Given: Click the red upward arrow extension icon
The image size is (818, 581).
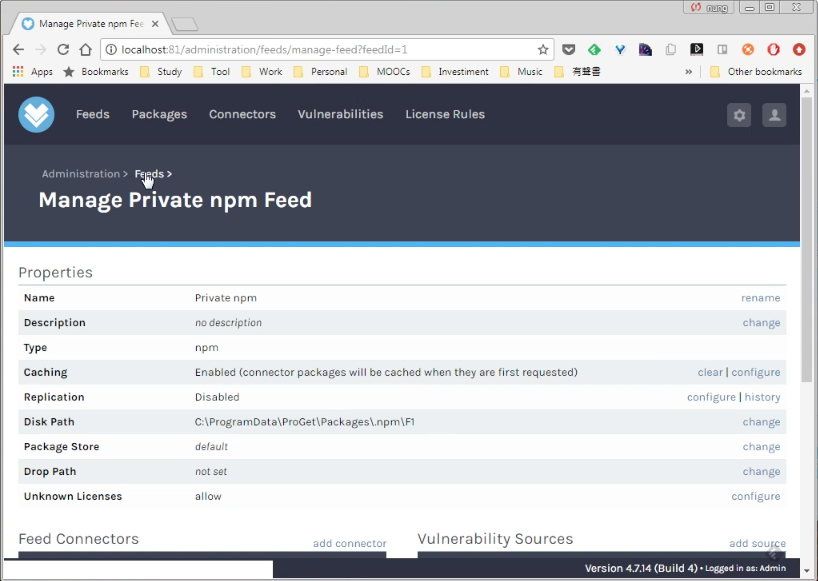Looking at the screenshot, I should pos(799,50).
